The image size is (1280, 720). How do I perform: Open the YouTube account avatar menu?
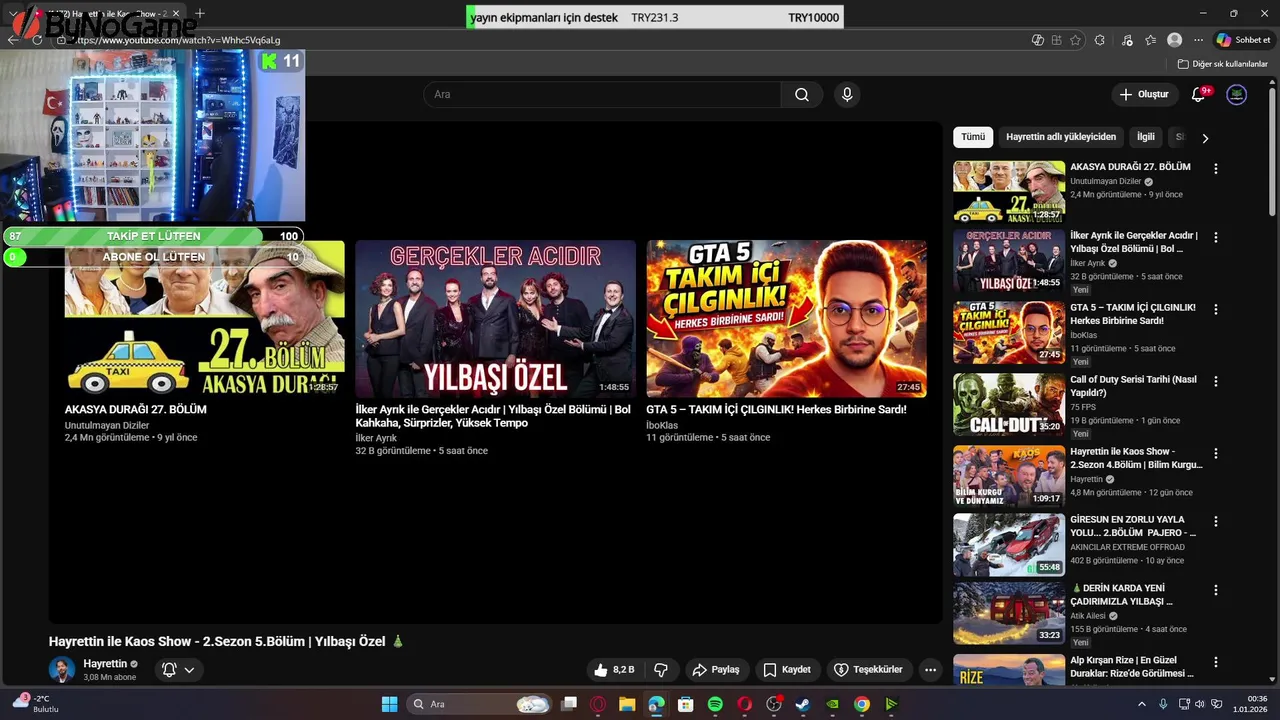point(1237,94)
